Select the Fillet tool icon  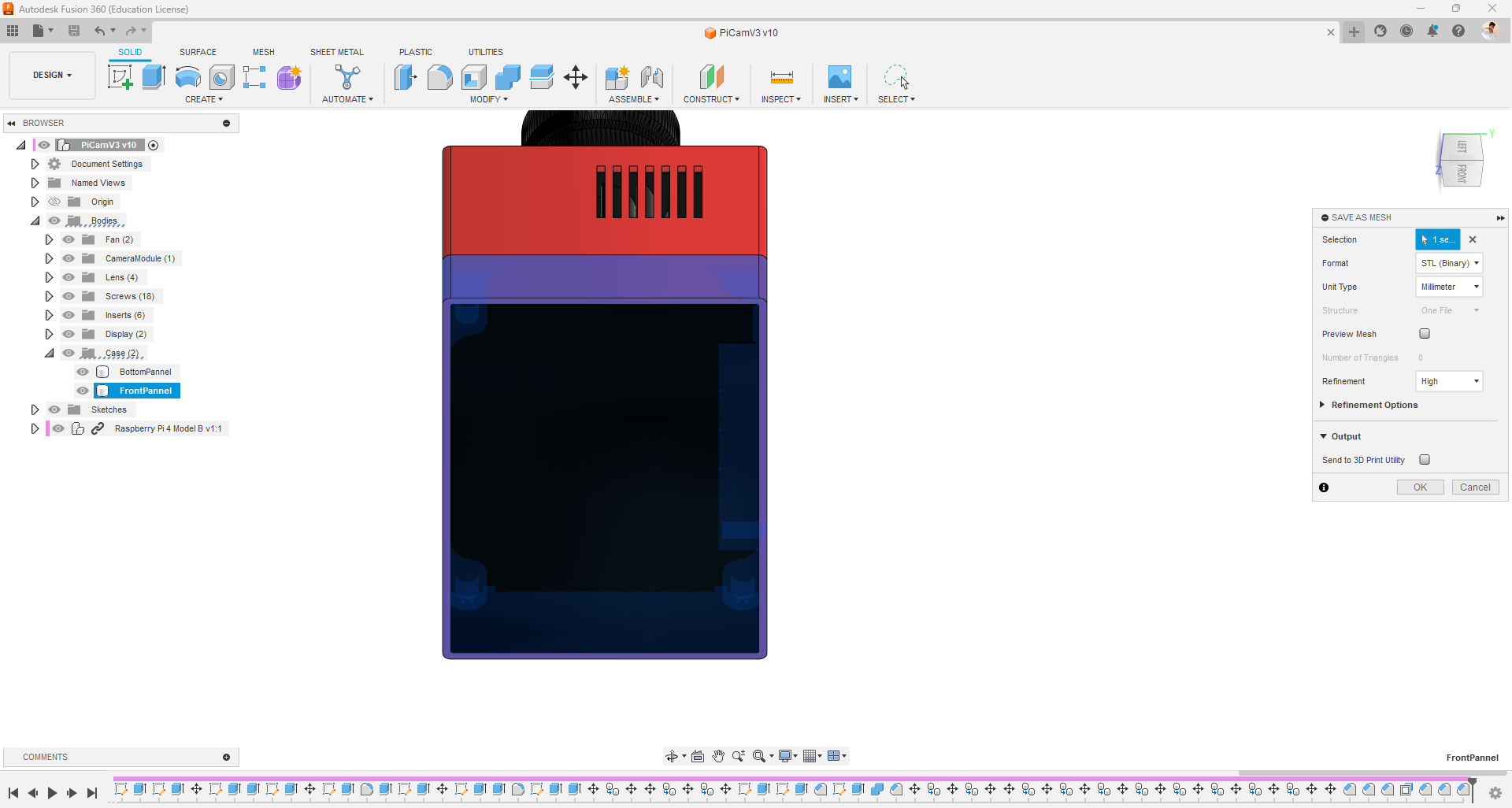click(439, 77)
